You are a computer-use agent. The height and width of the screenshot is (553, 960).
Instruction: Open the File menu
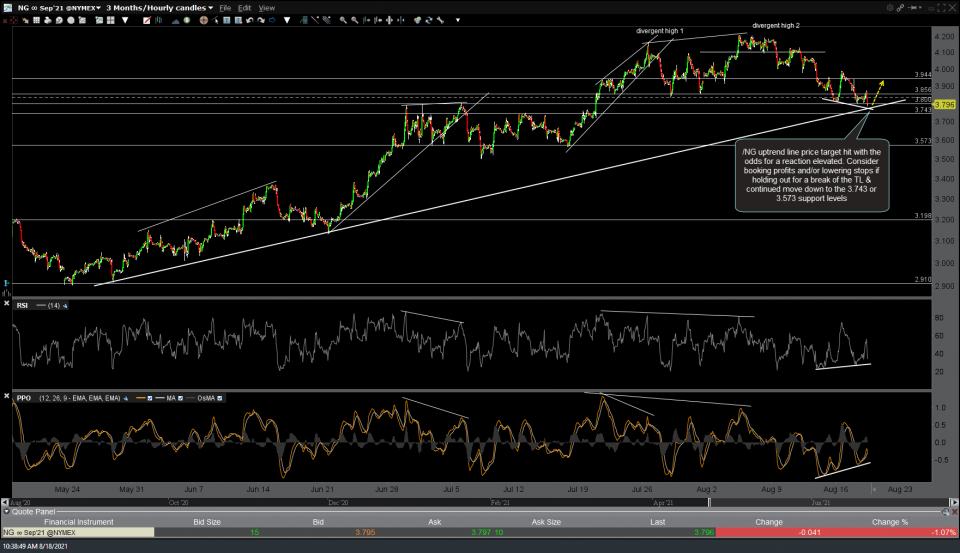(223, 7)
